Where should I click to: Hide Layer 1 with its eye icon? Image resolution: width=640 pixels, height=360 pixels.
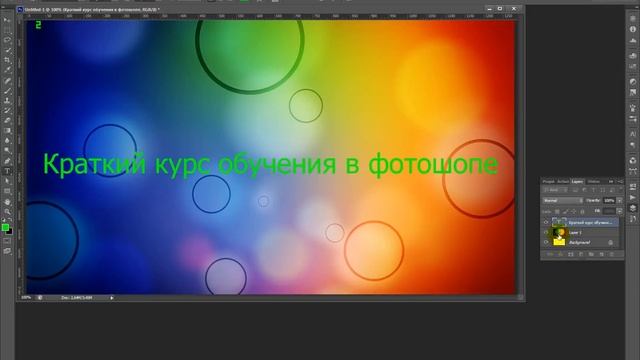coord(546,232)
